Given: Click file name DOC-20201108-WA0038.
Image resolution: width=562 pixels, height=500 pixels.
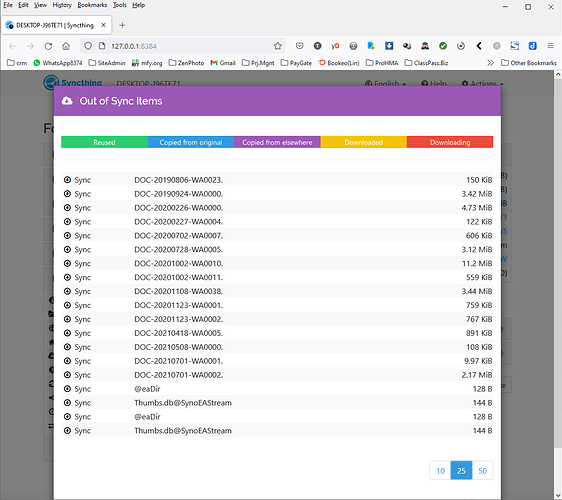Looking at the screenshot, I should coord(178,291).
